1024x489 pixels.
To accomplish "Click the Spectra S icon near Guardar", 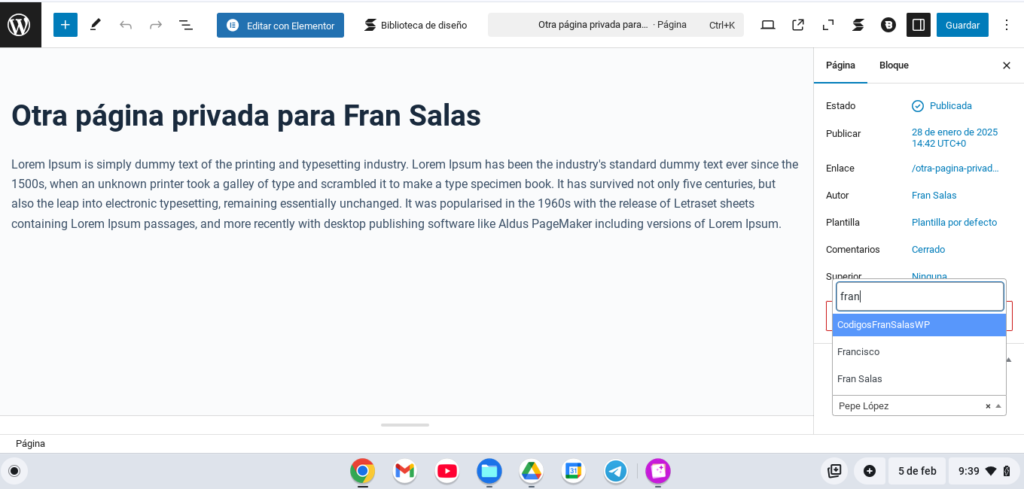I will coord(858,25).
